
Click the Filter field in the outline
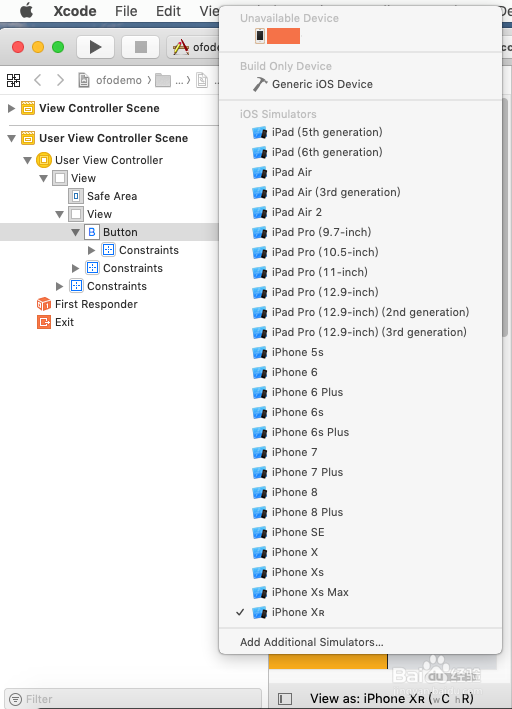point(133,699)
